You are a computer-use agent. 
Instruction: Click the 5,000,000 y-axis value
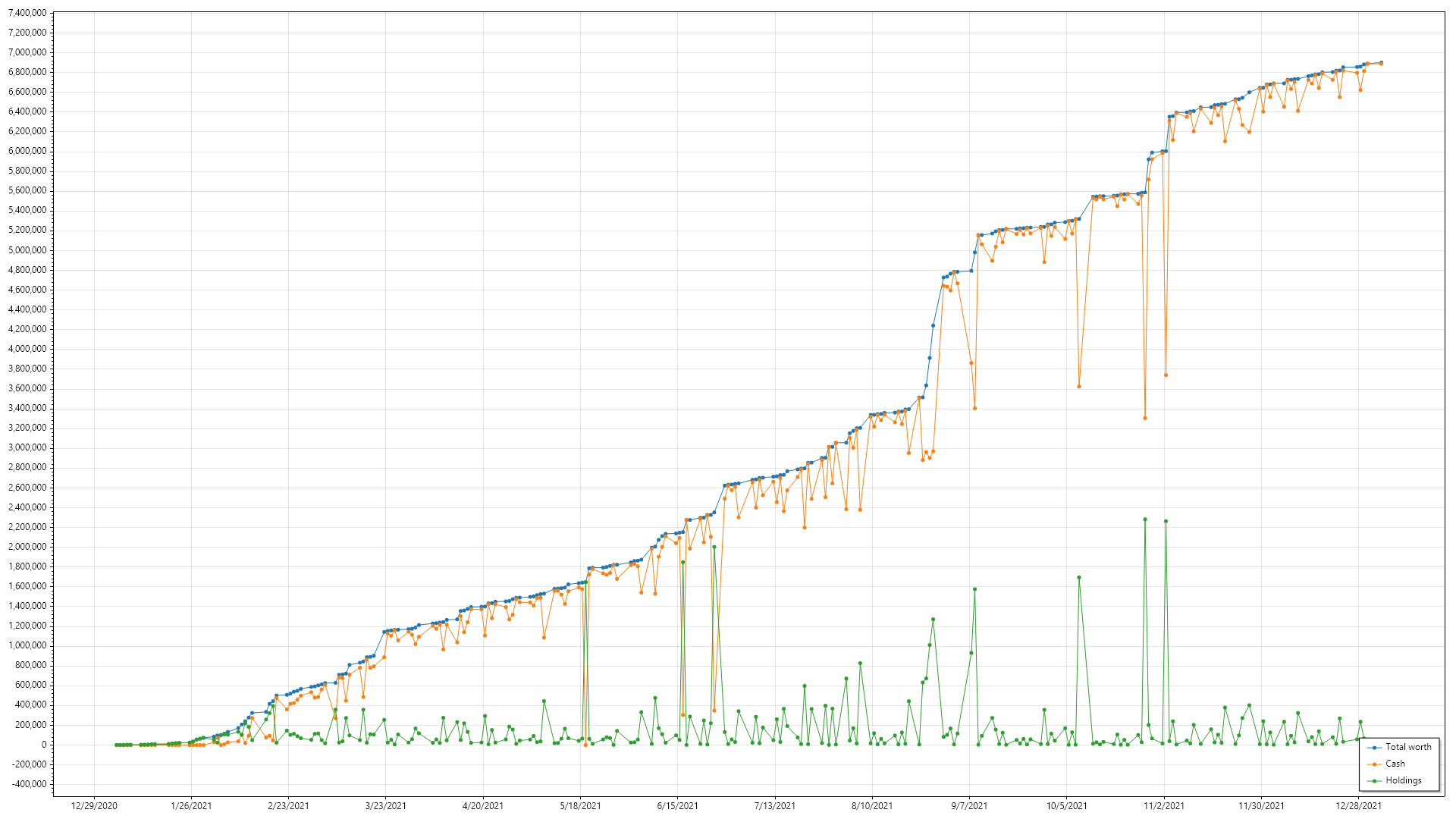pyautogui.click(x=27, y=250)
